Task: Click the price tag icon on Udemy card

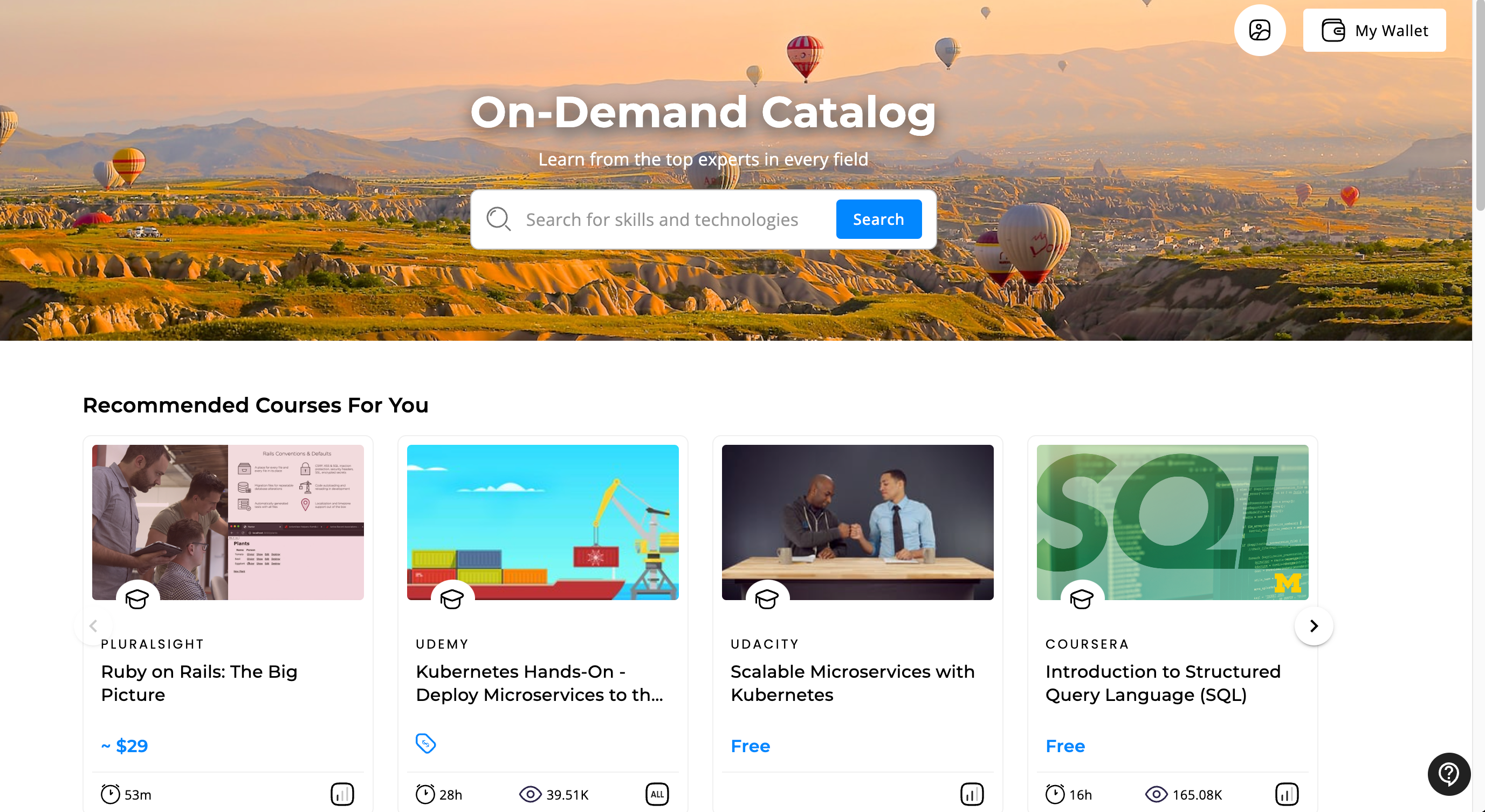Action: [425, 744]
